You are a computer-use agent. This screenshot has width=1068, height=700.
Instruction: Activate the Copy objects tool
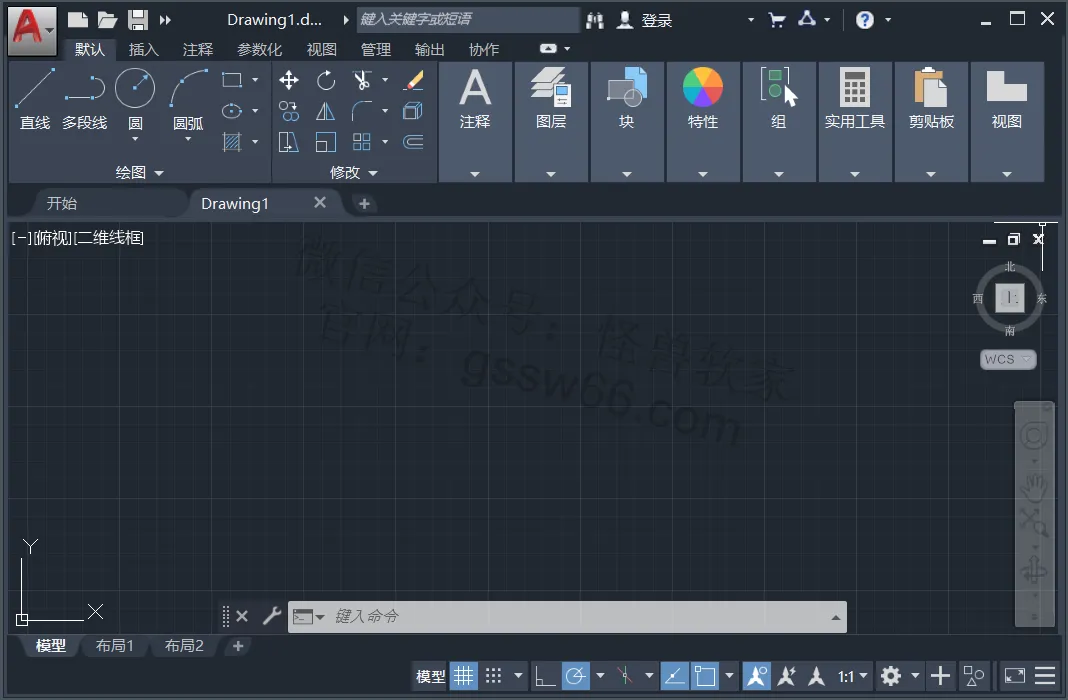(x=289, y=111)
